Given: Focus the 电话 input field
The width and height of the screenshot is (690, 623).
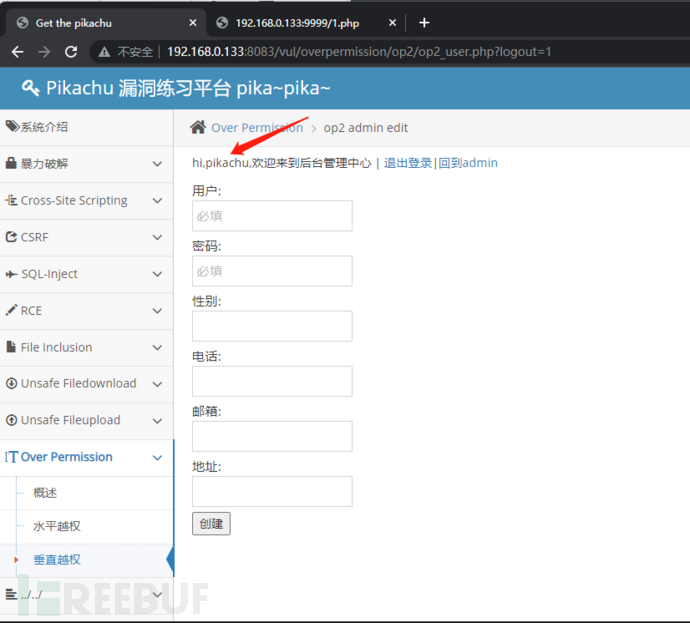Looking at the screenshot, I should coord(272,381).
